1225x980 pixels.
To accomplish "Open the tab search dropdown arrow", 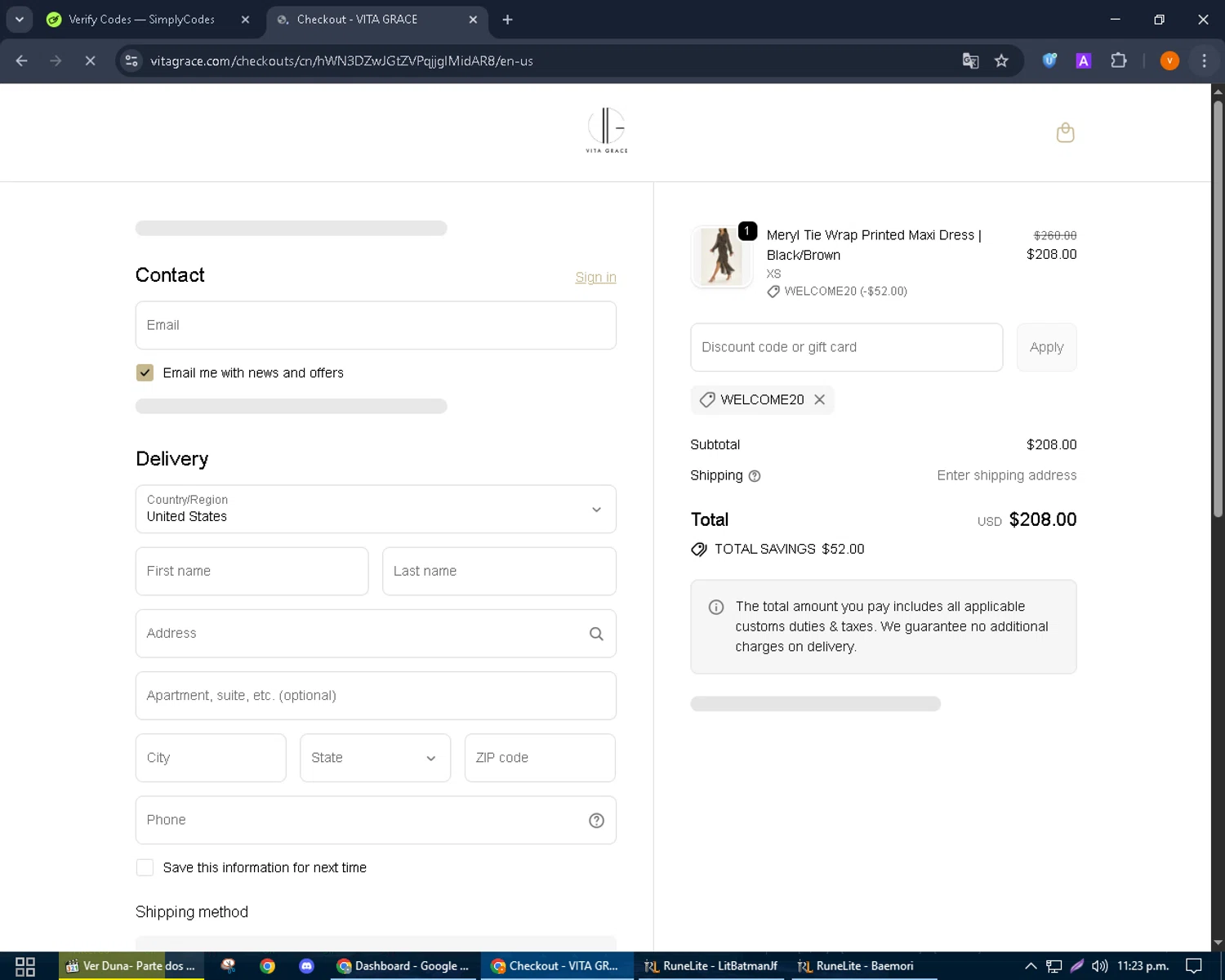I will pyautogui.click(x=19, y=19).
